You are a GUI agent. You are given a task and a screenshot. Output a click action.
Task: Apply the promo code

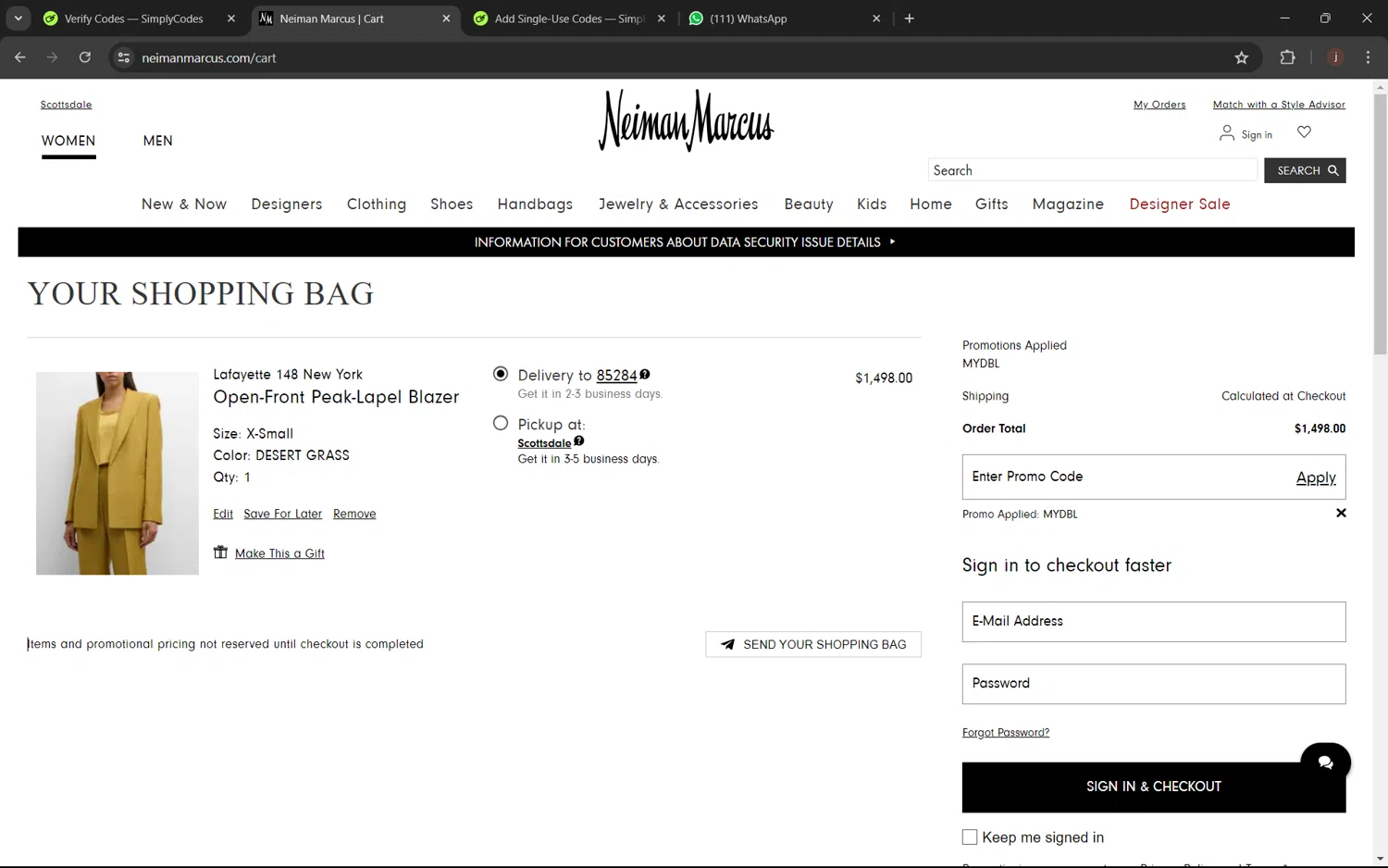1316,477
